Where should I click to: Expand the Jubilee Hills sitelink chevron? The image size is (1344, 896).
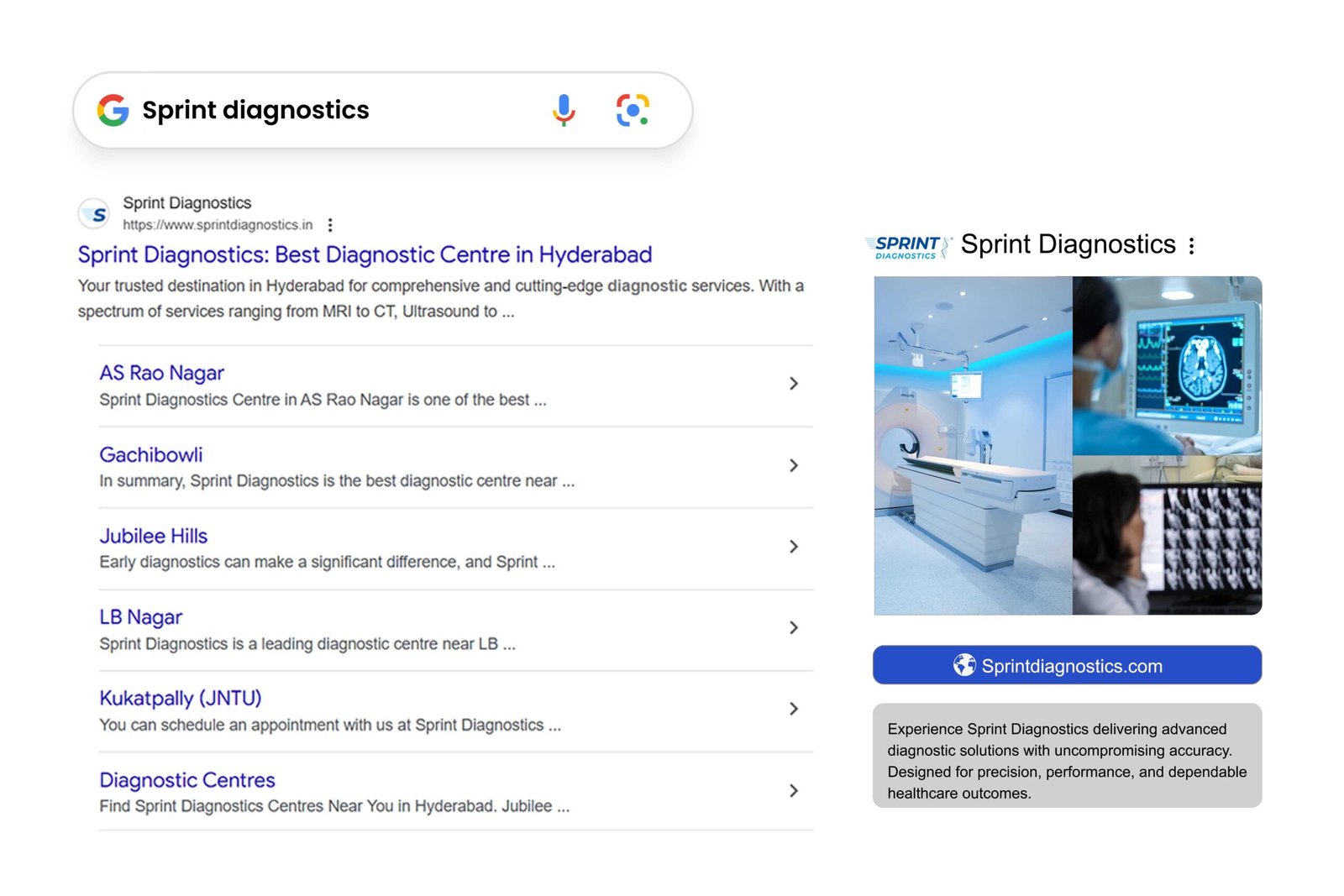[x=793, y=547]
